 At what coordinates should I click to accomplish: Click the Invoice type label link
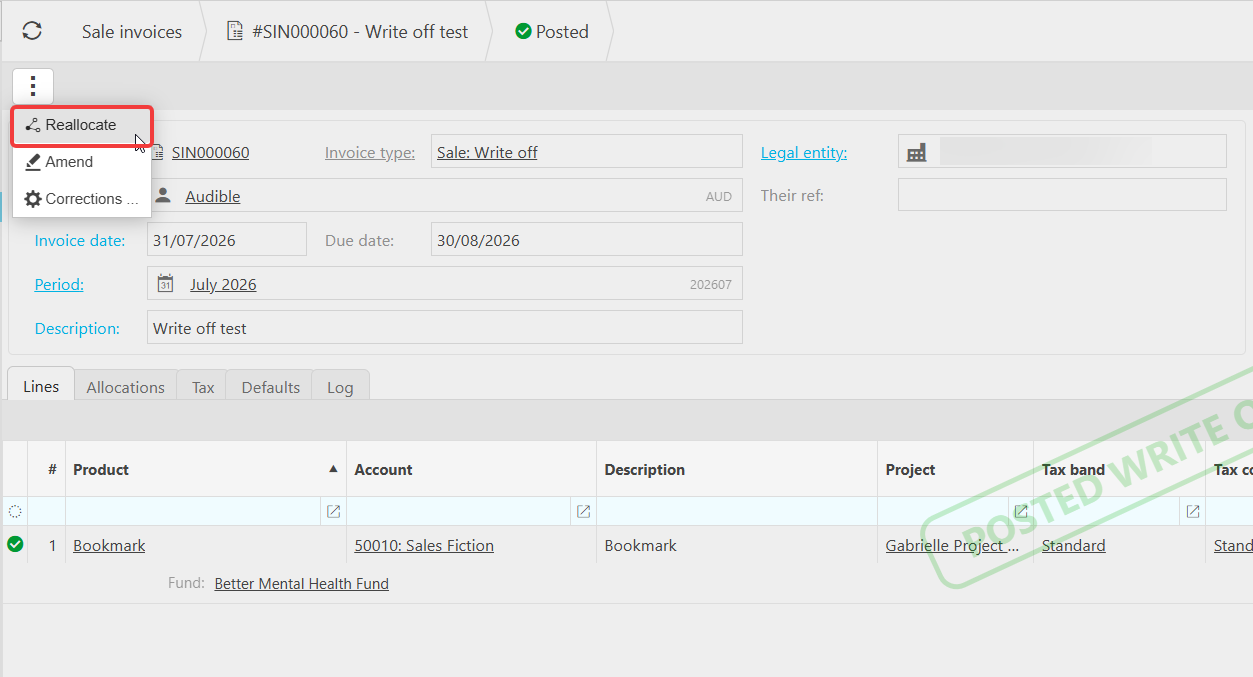click(370, 153)
